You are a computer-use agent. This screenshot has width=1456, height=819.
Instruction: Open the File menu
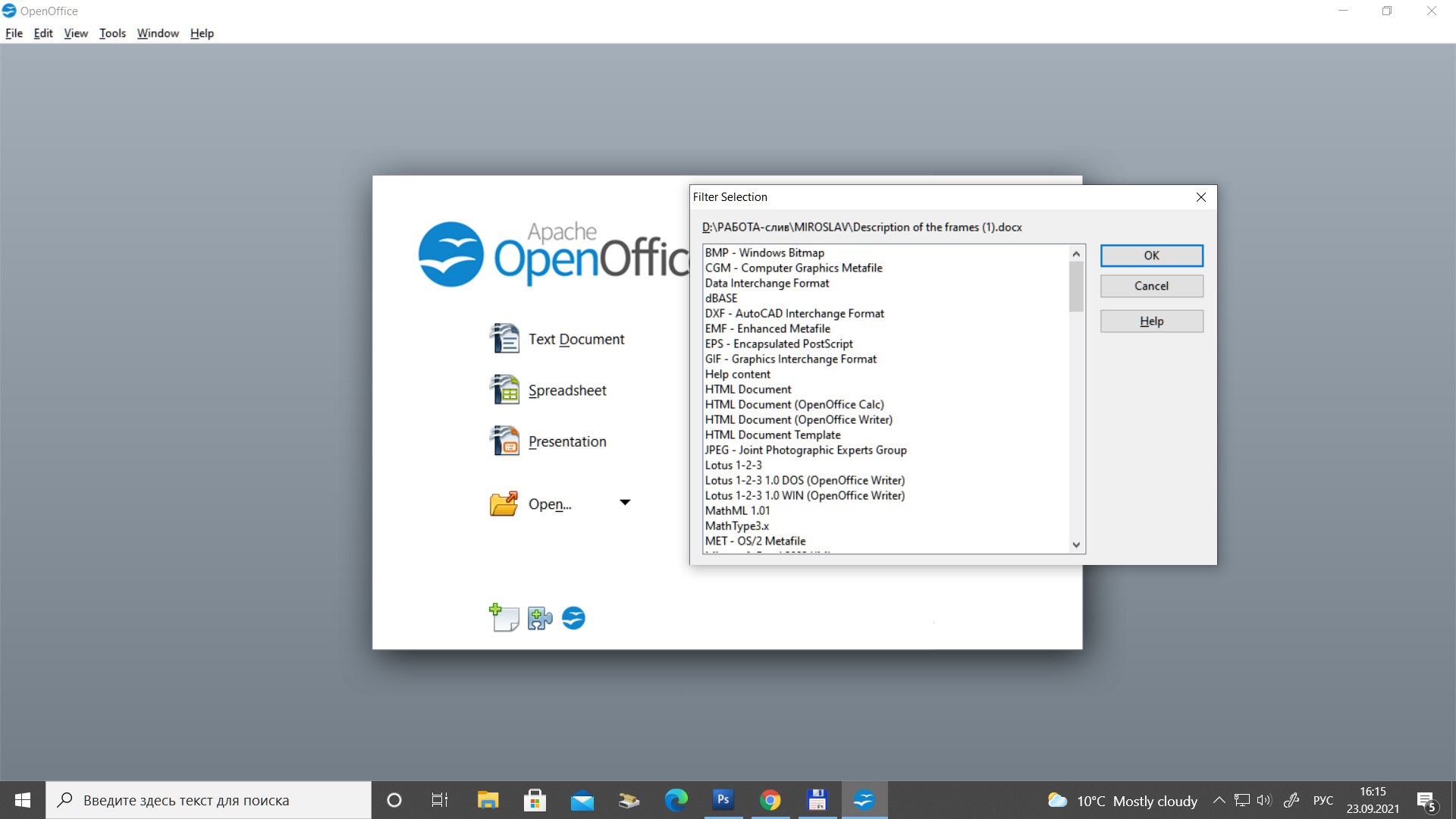(14, 33)
